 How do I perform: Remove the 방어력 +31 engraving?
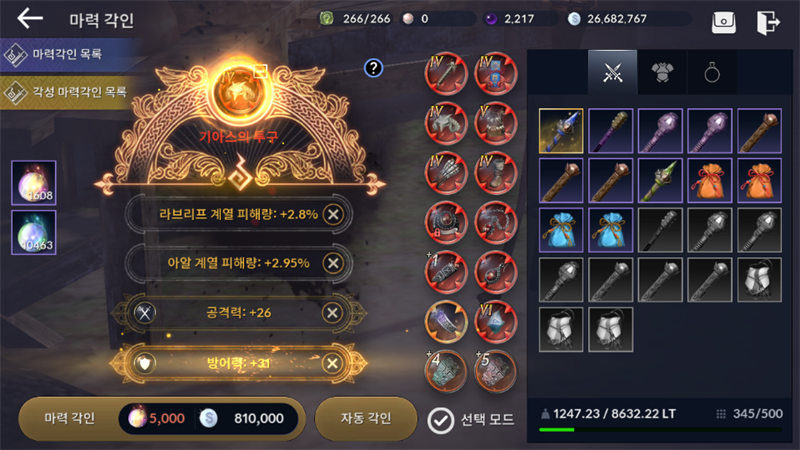click(x=332, y=363)
